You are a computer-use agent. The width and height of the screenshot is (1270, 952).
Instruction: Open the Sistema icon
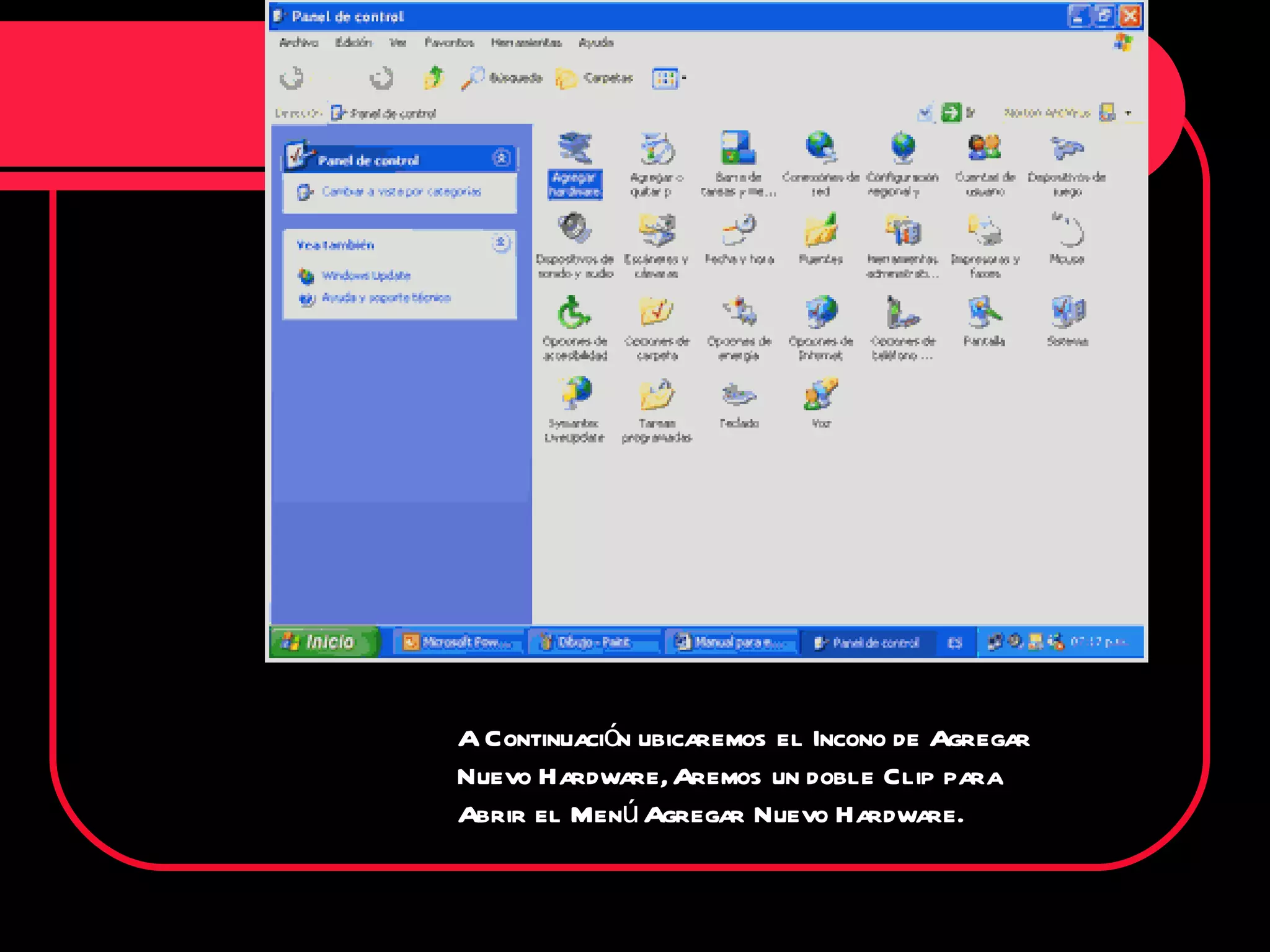click(1067, 322)
